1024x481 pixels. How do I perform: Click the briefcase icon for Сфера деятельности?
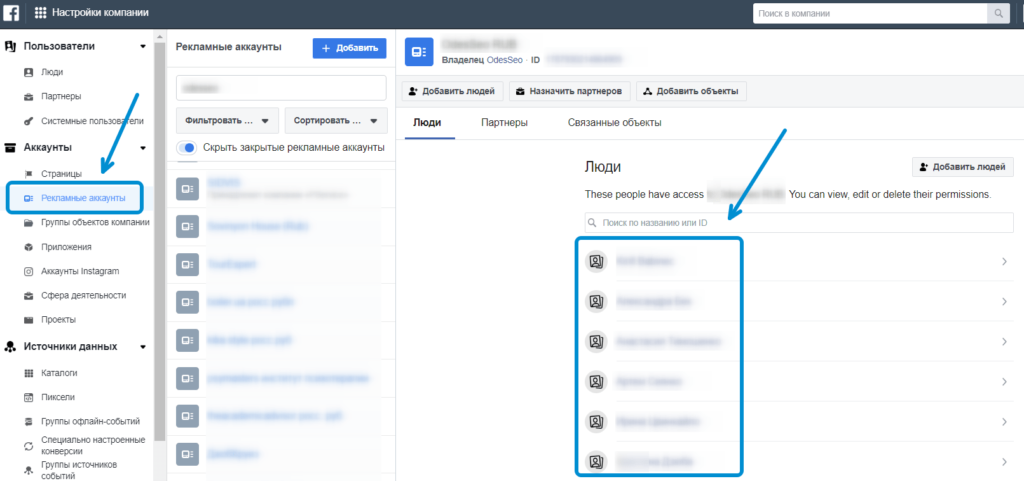click(x=28, y=296)
